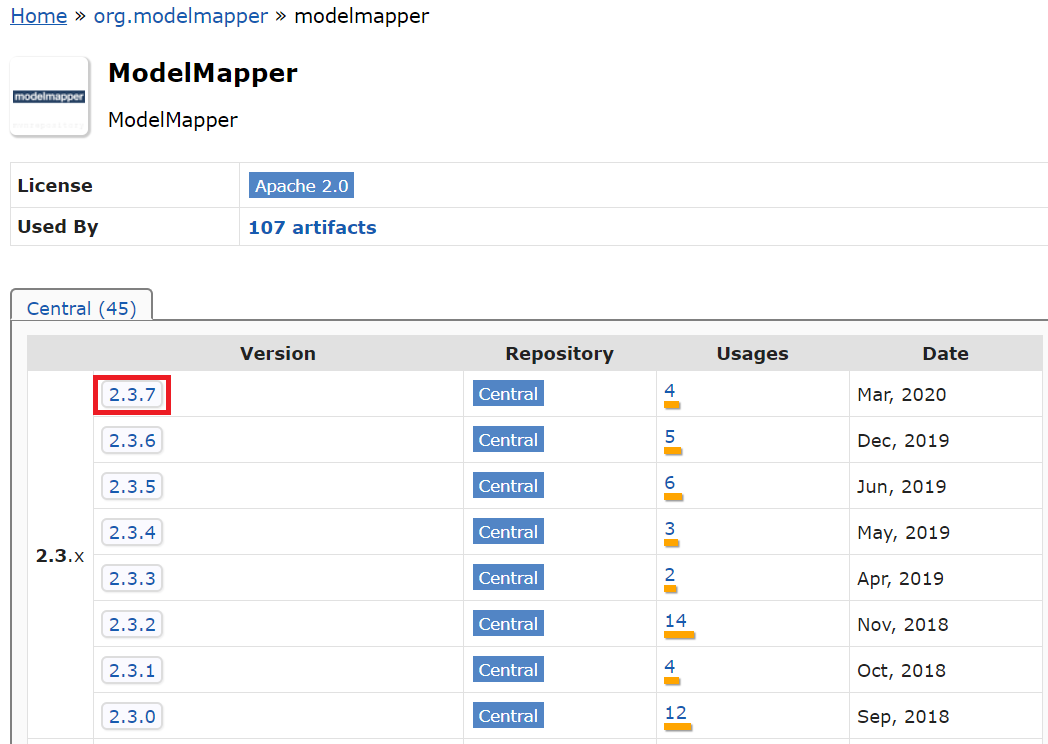This screenshot has width=1048, height=744.
Task: Click Central badge in 2.3.3 row
Action: point(508,578)
